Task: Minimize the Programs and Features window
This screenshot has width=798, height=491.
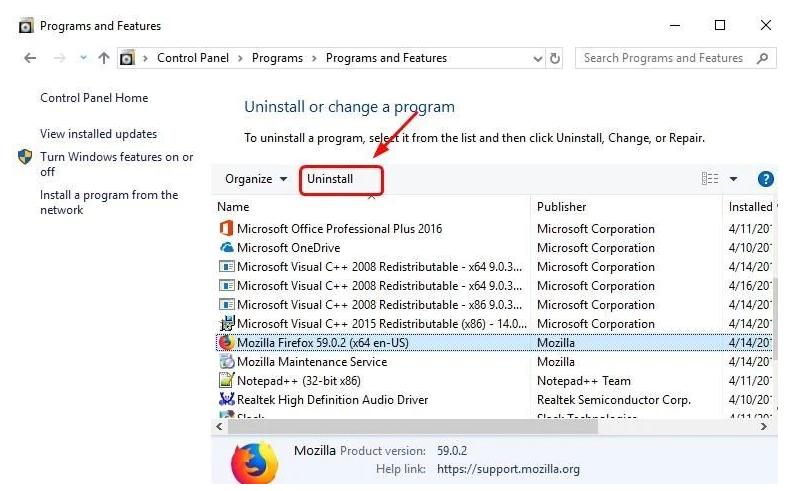Action: point(675,25)
